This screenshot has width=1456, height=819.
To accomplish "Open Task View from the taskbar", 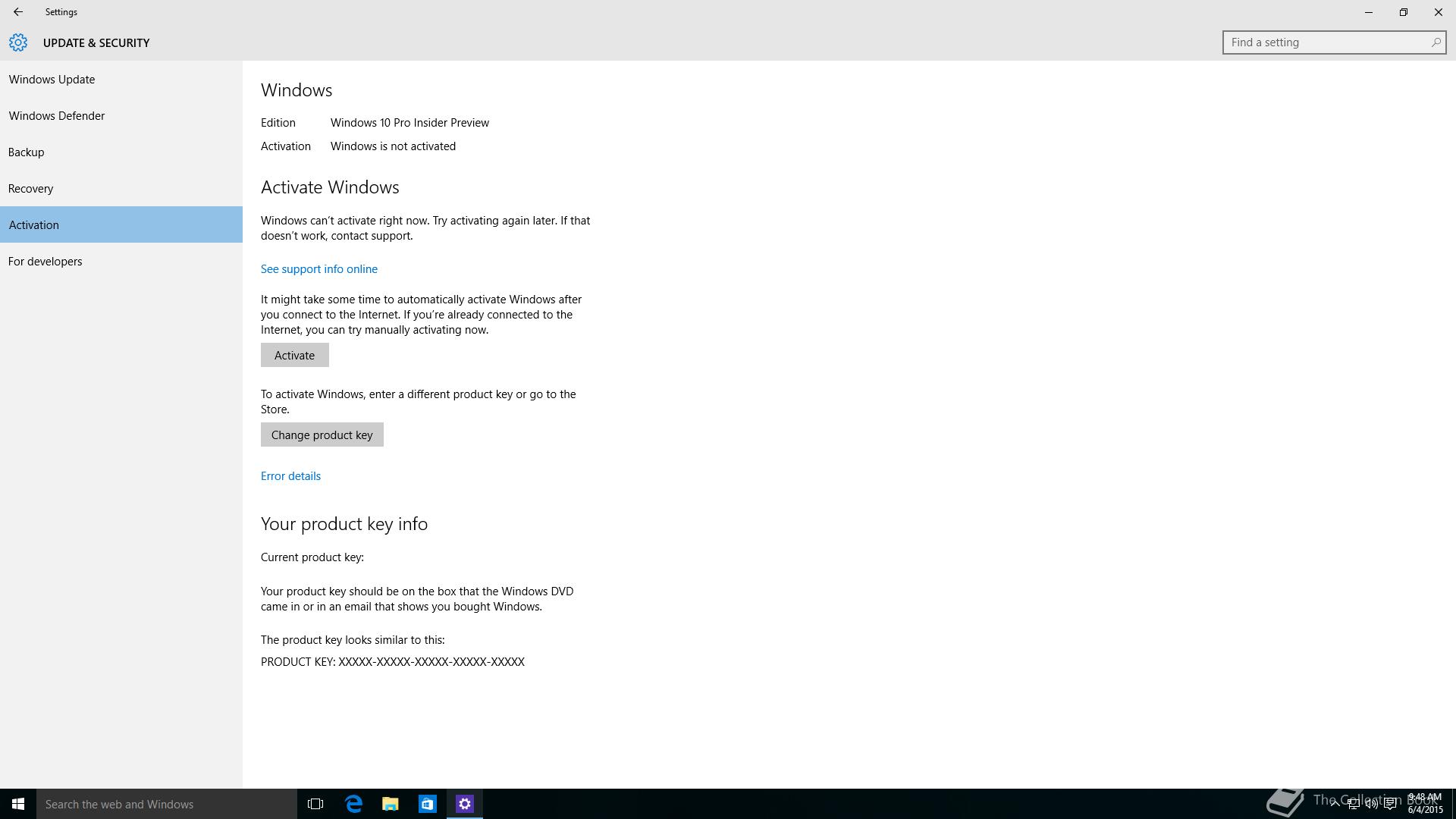I will pos(315,804).
